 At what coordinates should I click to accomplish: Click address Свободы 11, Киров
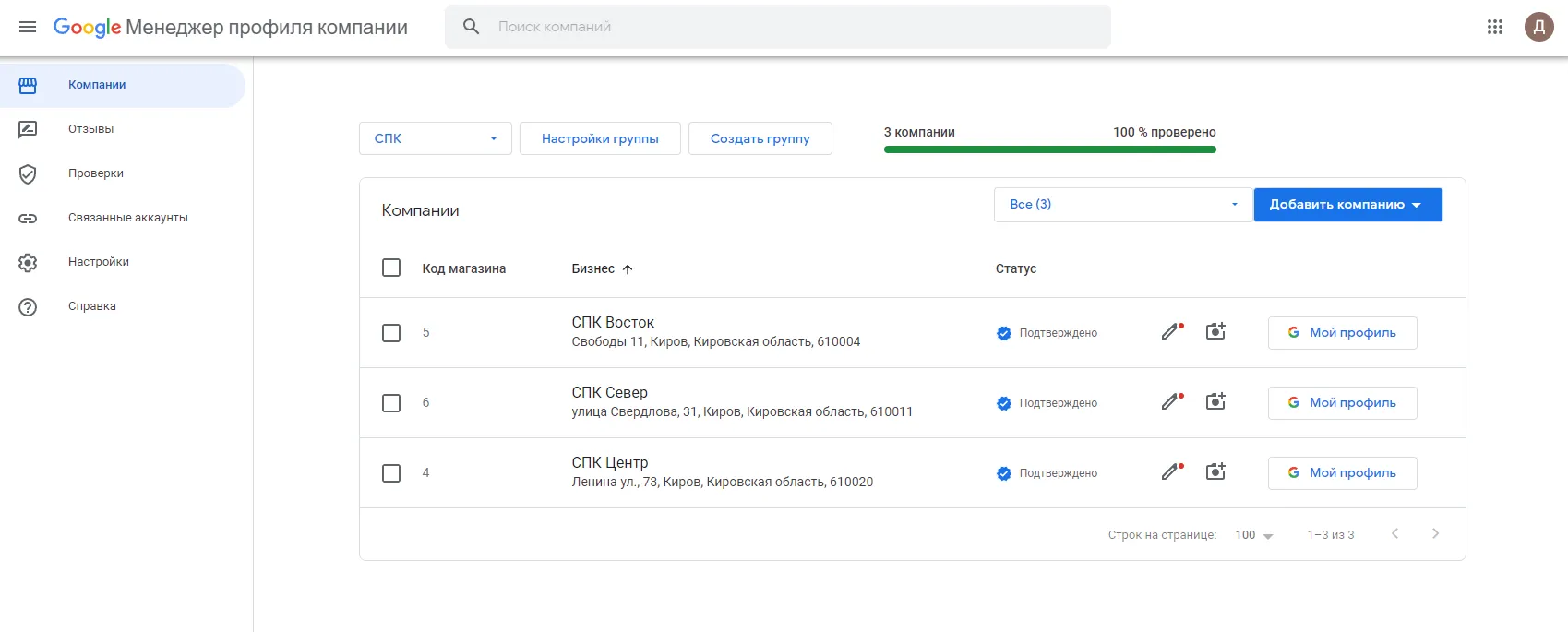716,342
